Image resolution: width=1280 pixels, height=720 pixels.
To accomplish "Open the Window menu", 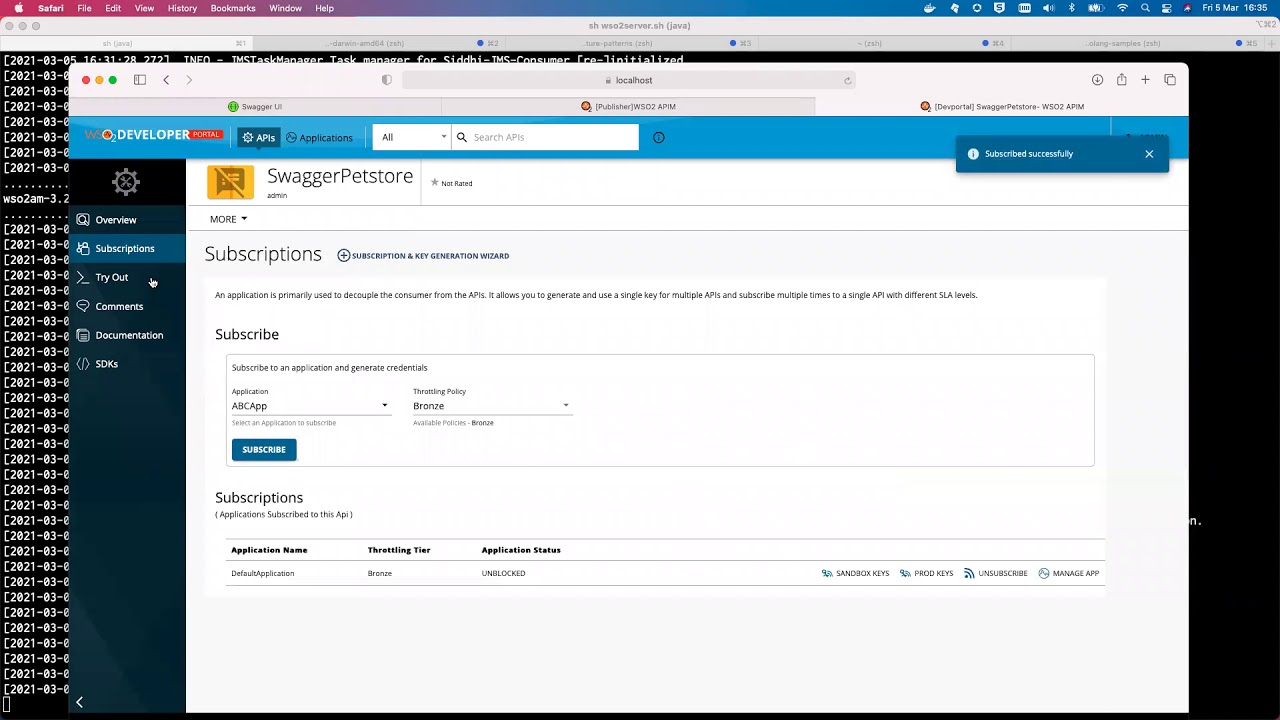I will click(285, 8).
